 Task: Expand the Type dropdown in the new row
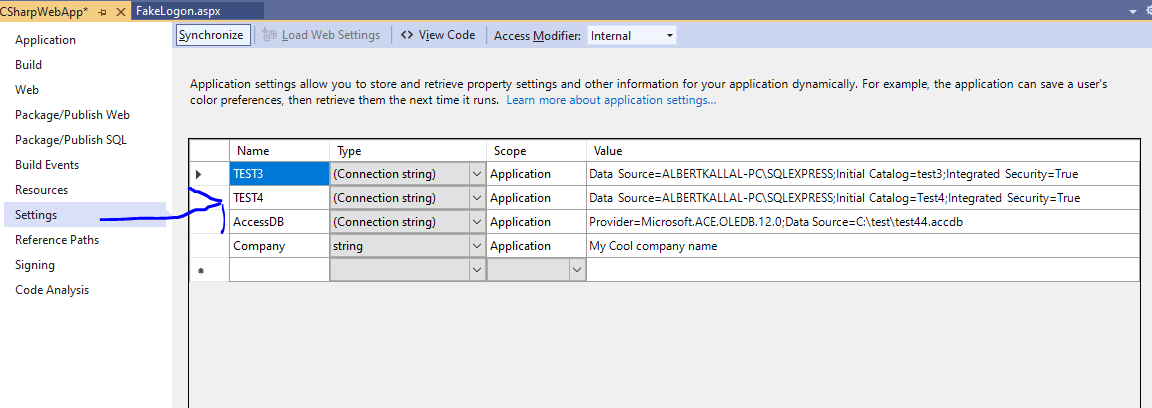coord(476,271)
